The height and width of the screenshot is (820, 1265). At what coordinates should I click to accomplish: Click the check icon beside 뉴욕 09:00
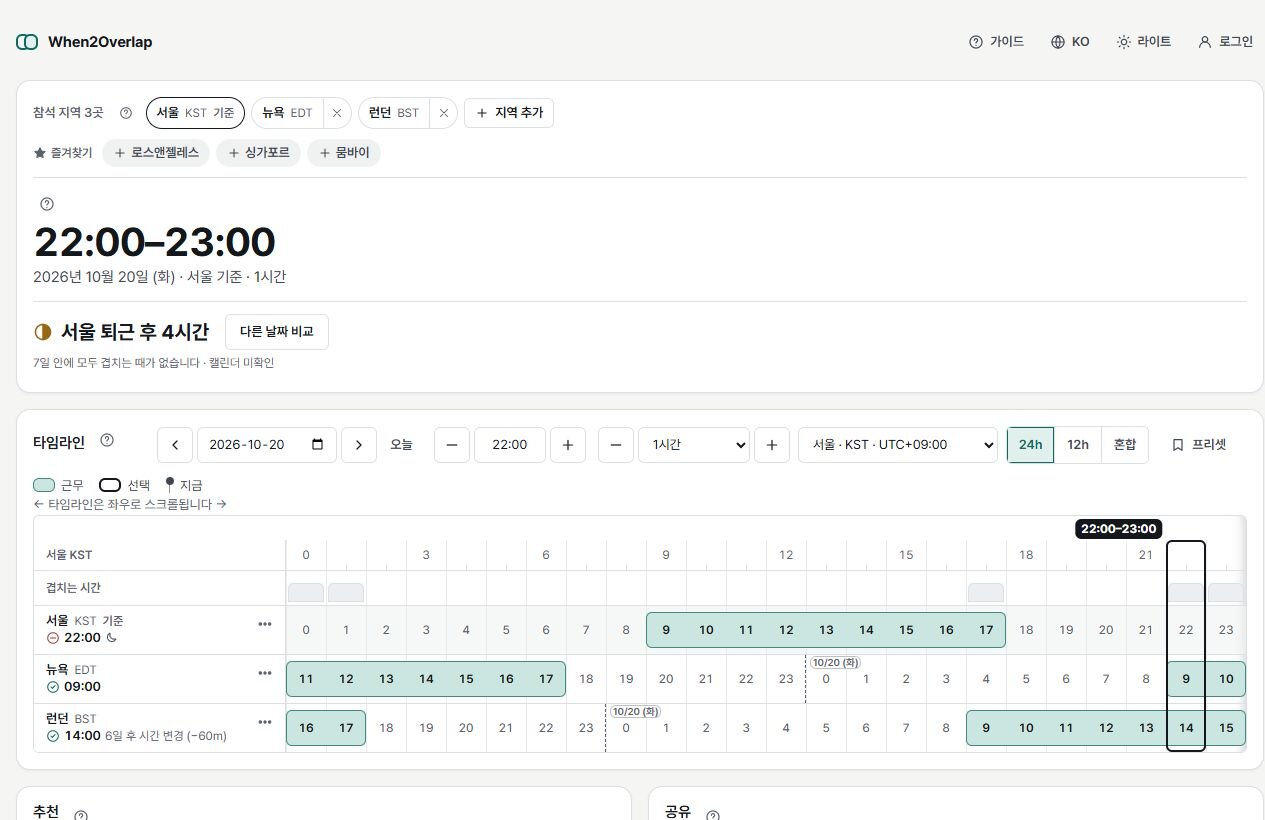(53, 687)
